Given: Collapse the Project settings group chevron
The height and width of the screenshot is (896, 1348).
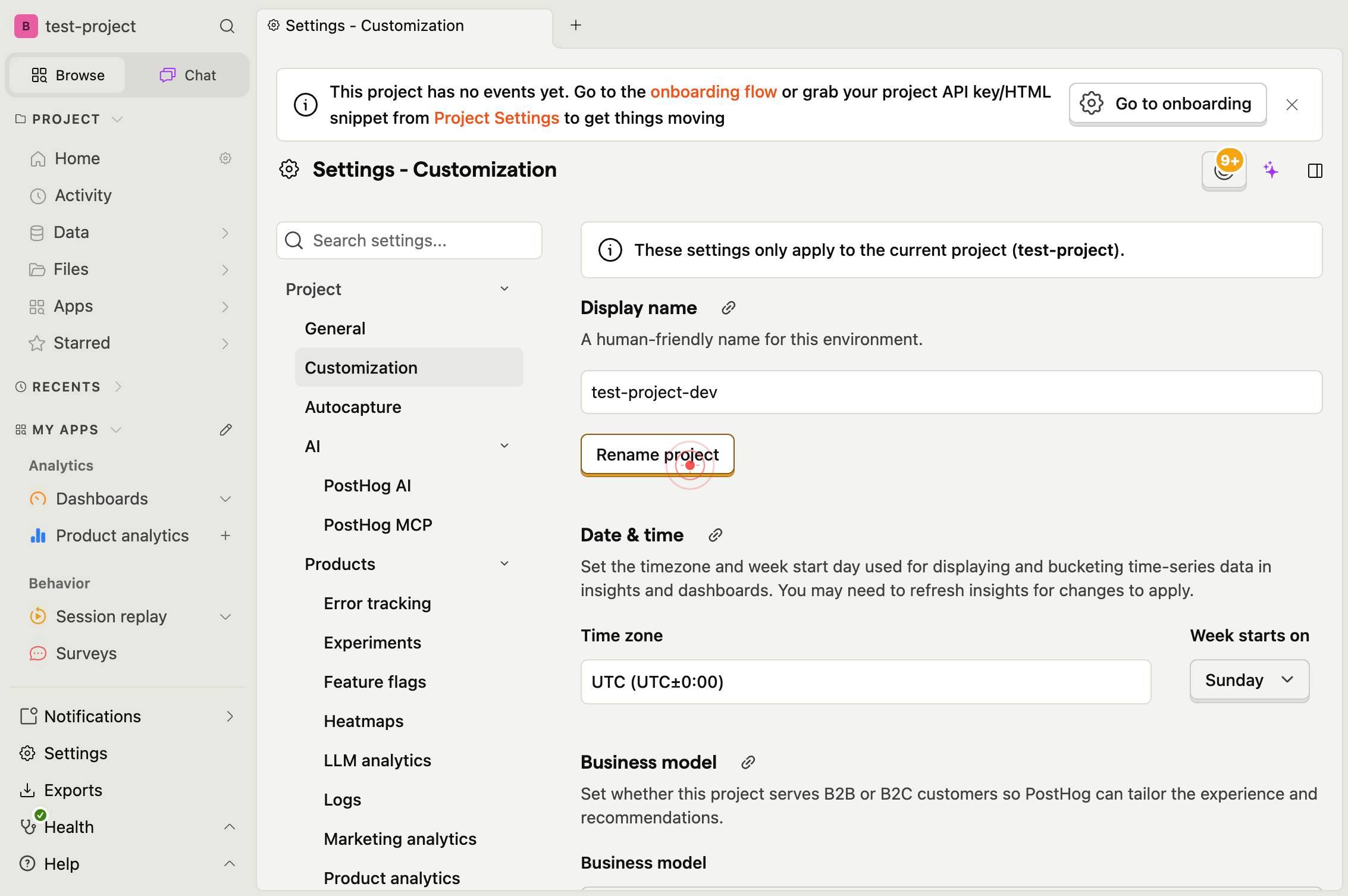Looking at the screenshot, I should pos(504,289).
